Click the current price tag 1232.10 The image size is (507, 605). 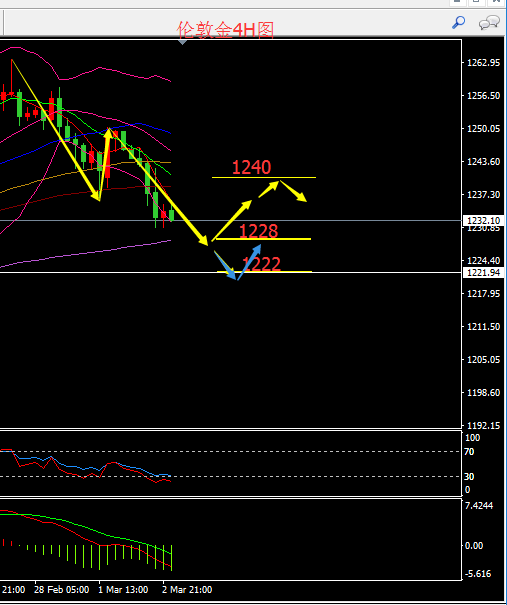tap(483, 220)
